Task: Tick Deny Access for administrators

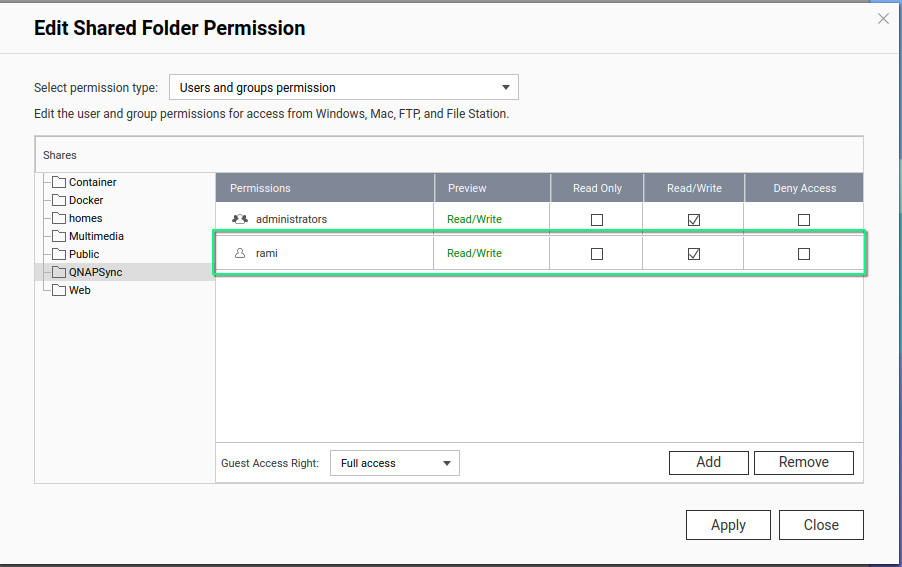Action: (804, 220)
